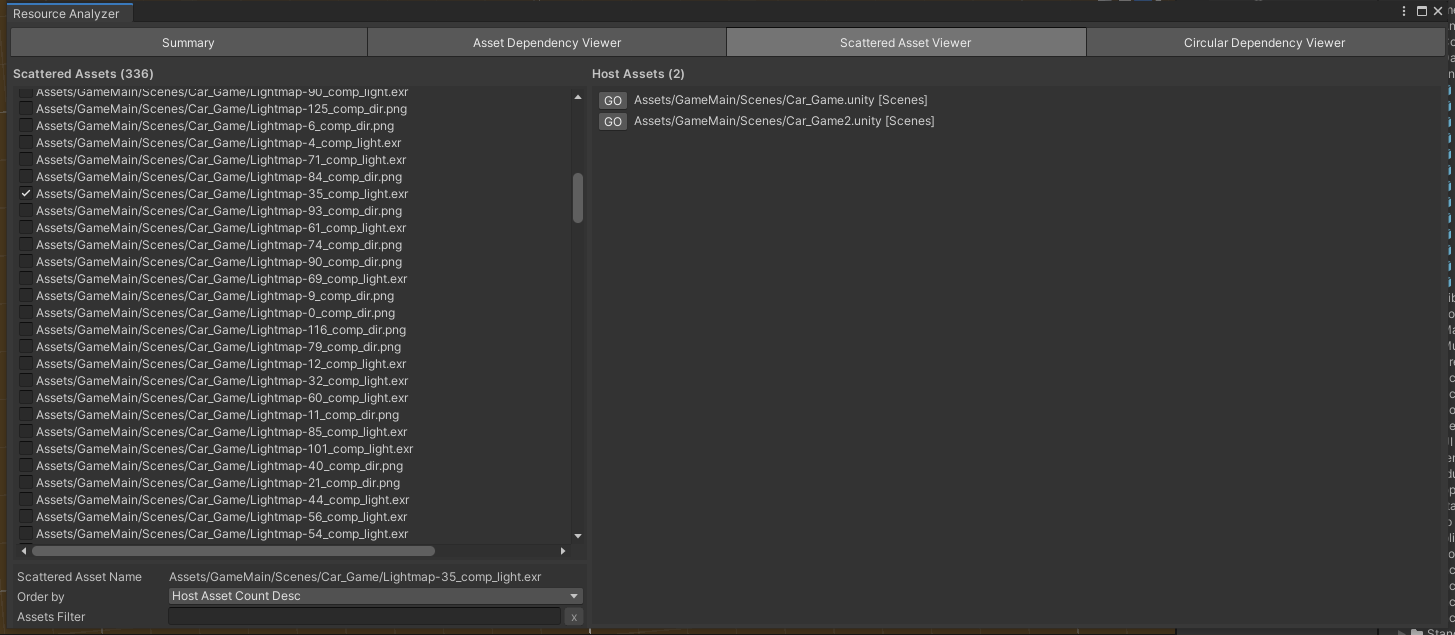The width and height of the screenshot is (1455, 635).
Task: Switch to the Summary tab
Action: [x=188, y=42]
